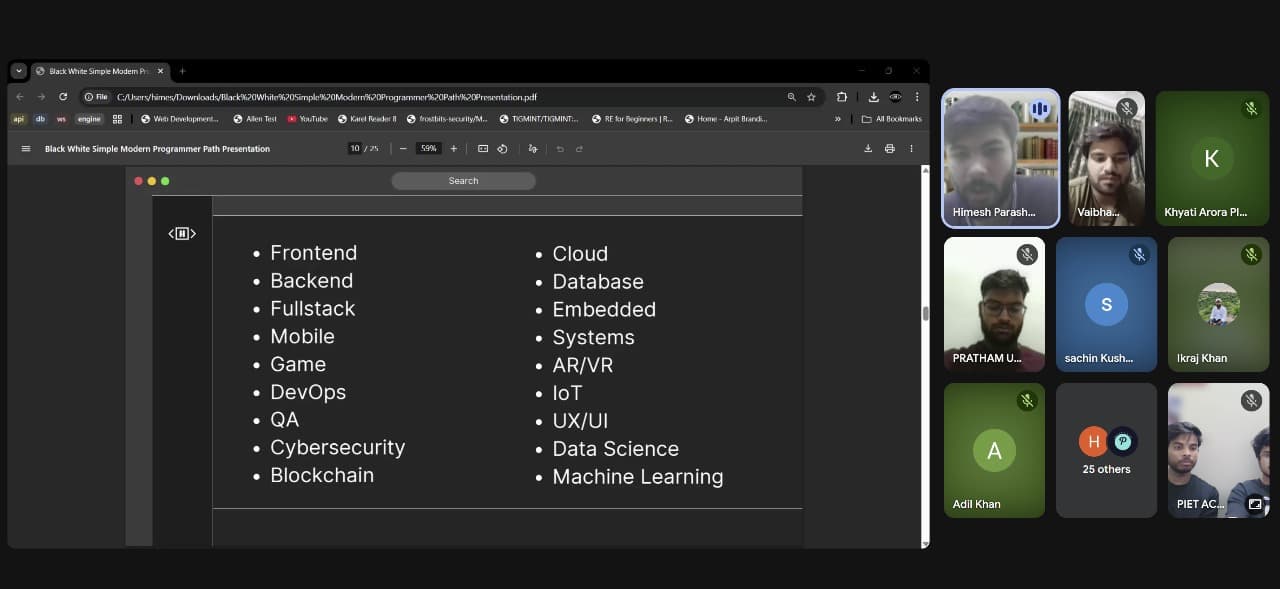Select the sachin Kush participant tile
This screenshot has height=589, width=1280.
(x=1106, y=304)
